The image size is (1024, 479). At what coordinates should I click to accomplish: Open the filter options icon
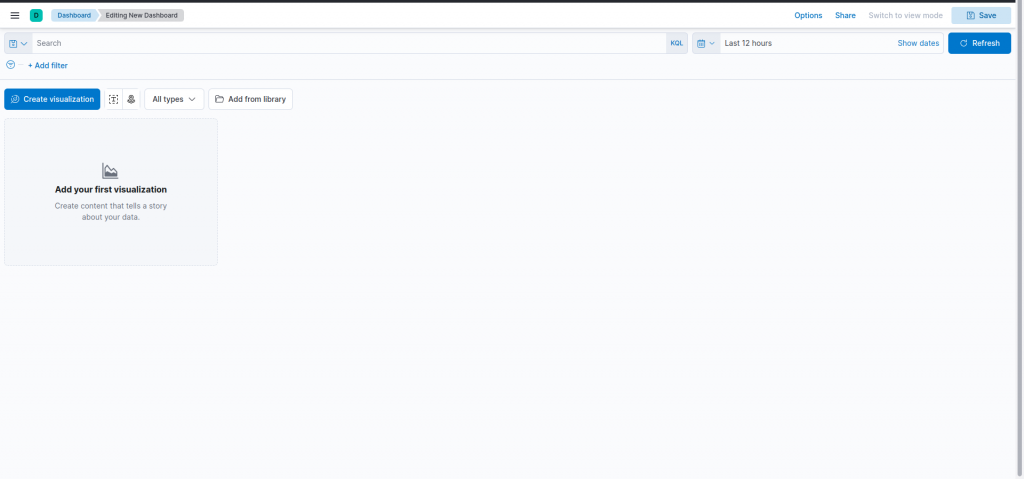(x=10, y=65)
